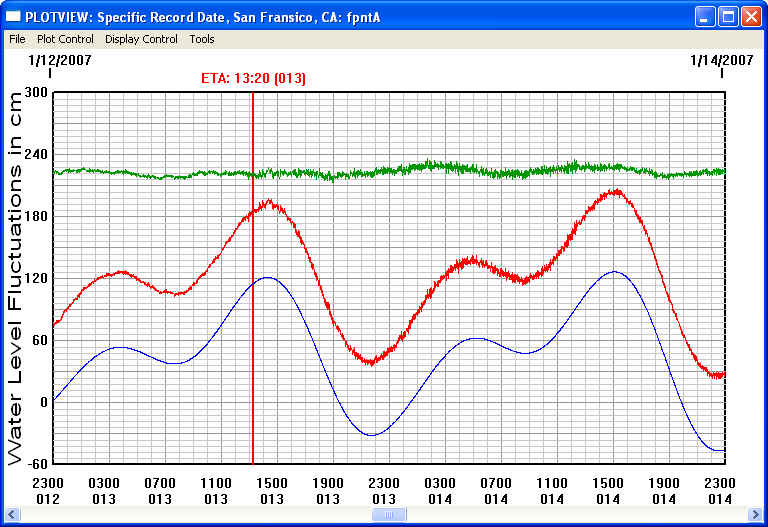Viewport: 768px width, 527px height.
Task: Click the 1900 014 time axis label
Action: (664, 491)
